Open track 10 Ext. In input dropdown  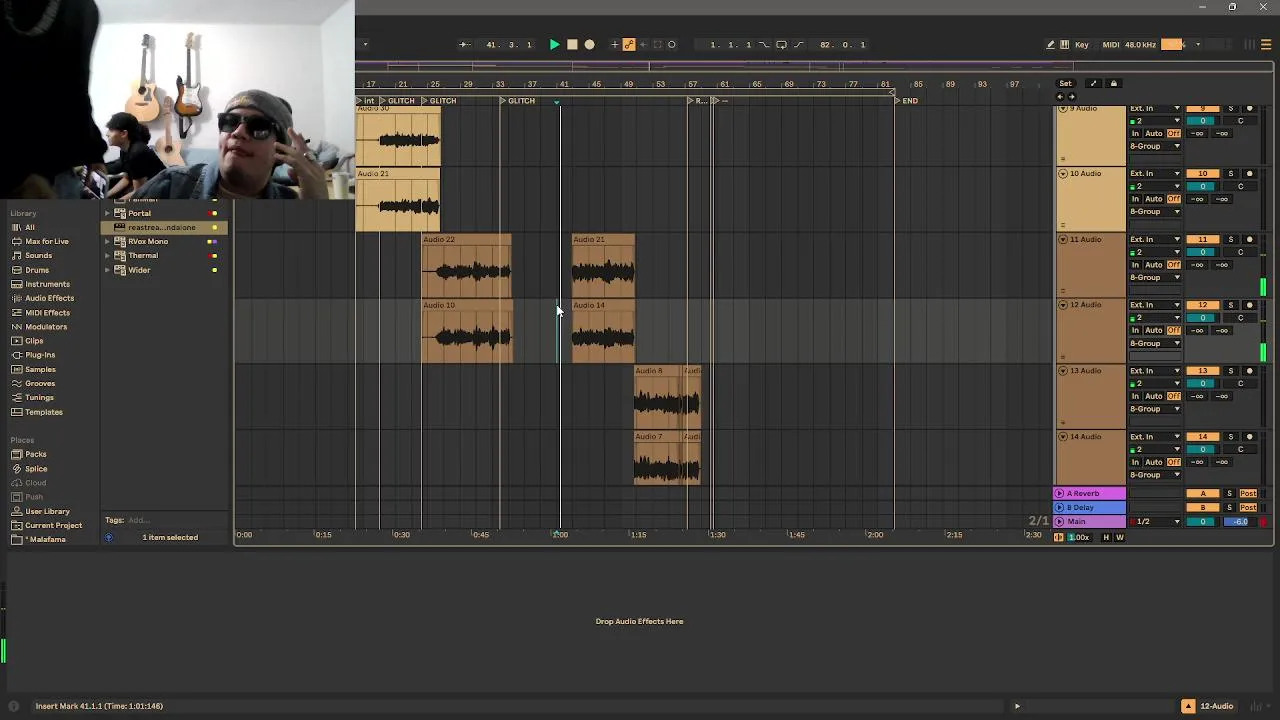(1155, 174)
